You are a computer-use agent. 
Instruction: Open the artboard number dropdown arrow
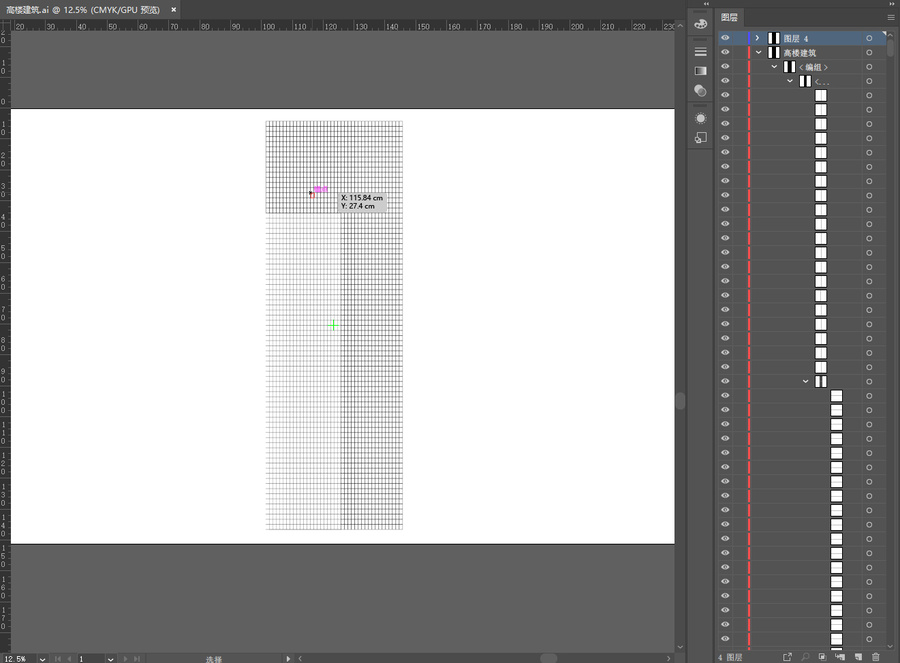(x=110, y=659)
